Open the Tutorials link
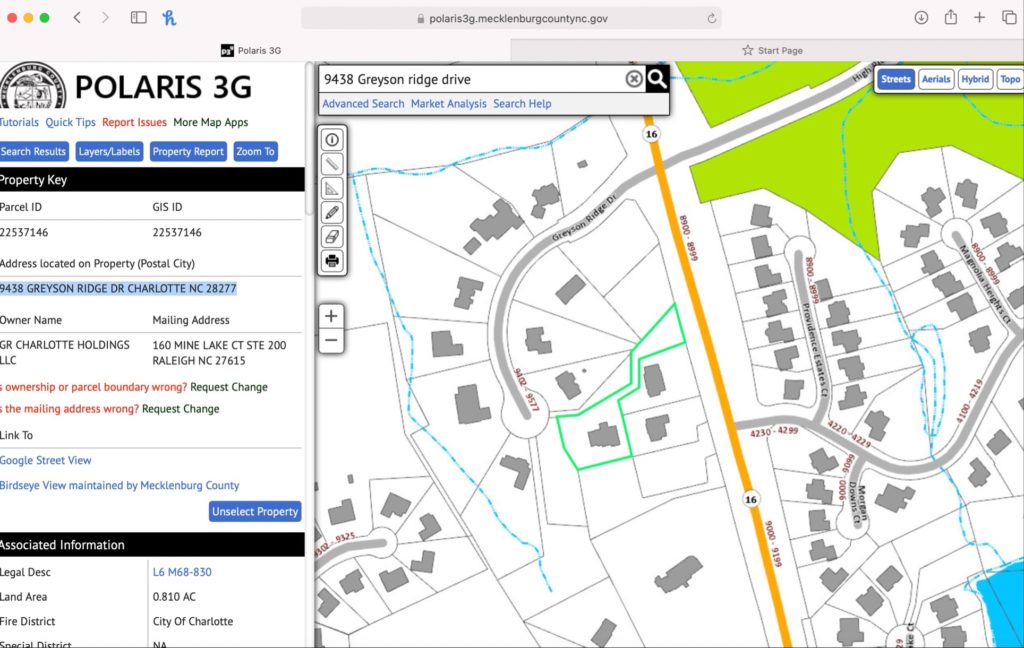Viewport: 1024px width, 648px height. tap(19, 122)
